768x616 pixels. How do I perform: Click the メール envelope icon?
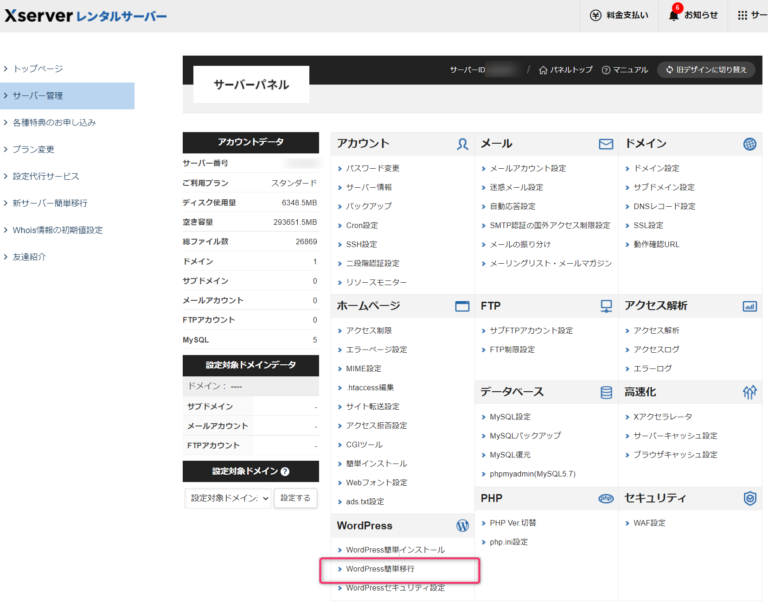(x=606, y=144)
